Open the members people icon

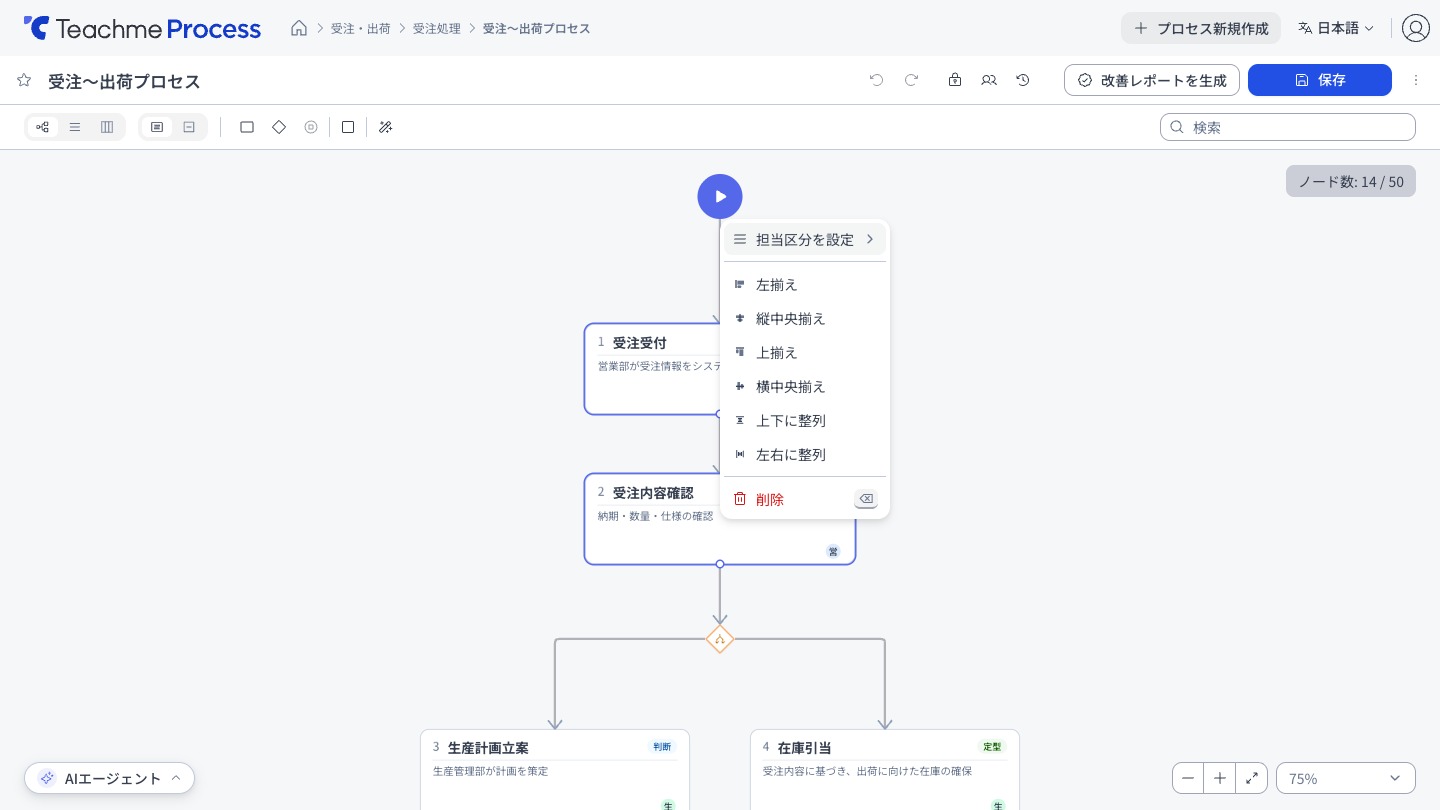coord(989,80)
